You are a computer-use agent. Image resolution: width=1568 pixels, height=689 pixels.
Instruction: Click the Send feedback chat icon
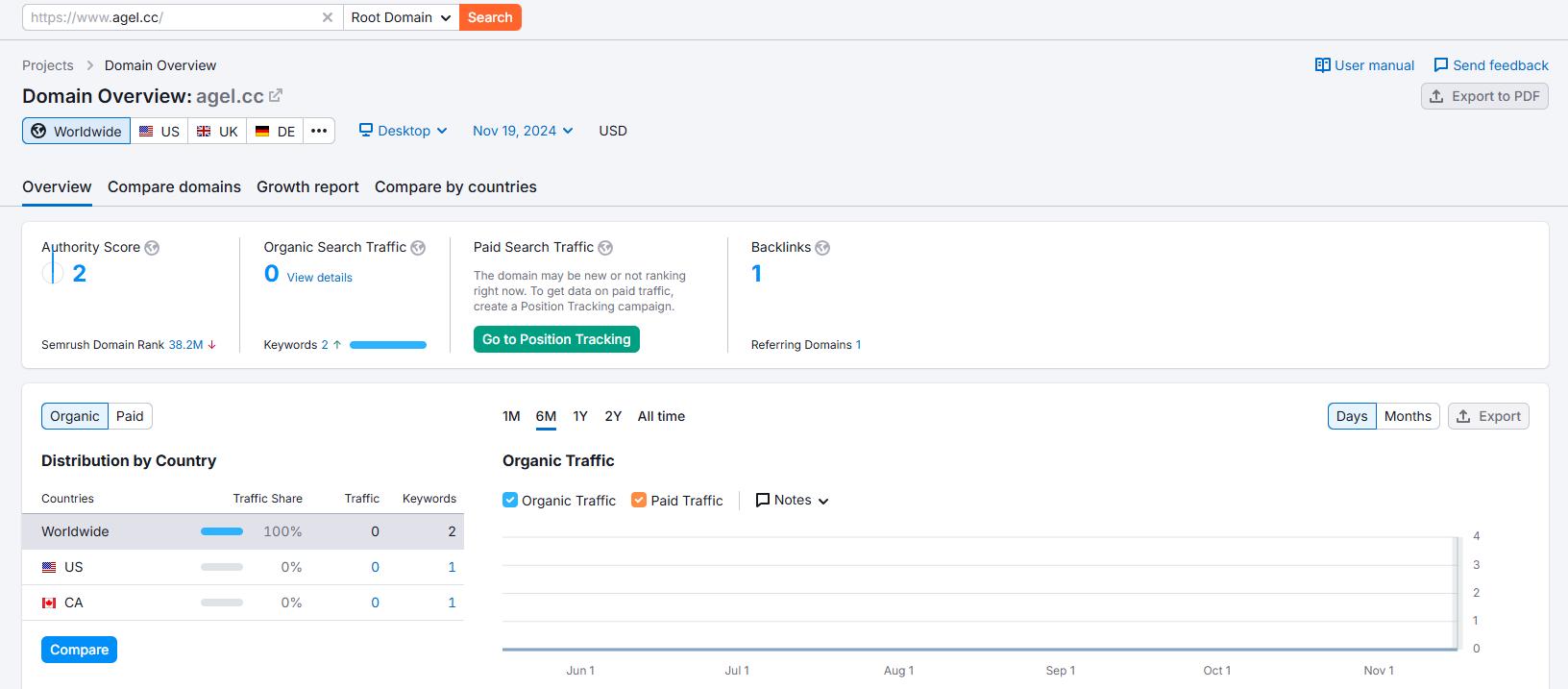click(x=1441, y=65)
